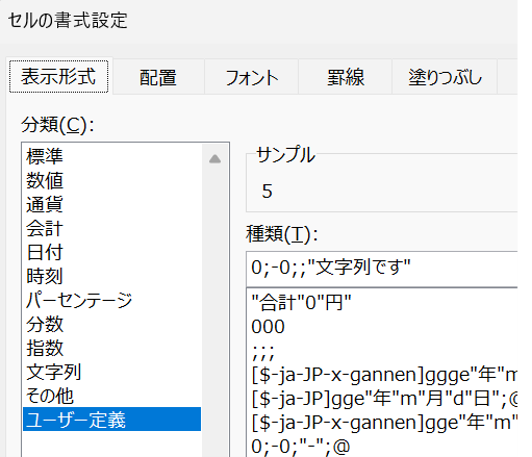This screenshot has height=457, width=532.
Task: Pick the パーセンテージ category
Action: (x=79, y=300)
